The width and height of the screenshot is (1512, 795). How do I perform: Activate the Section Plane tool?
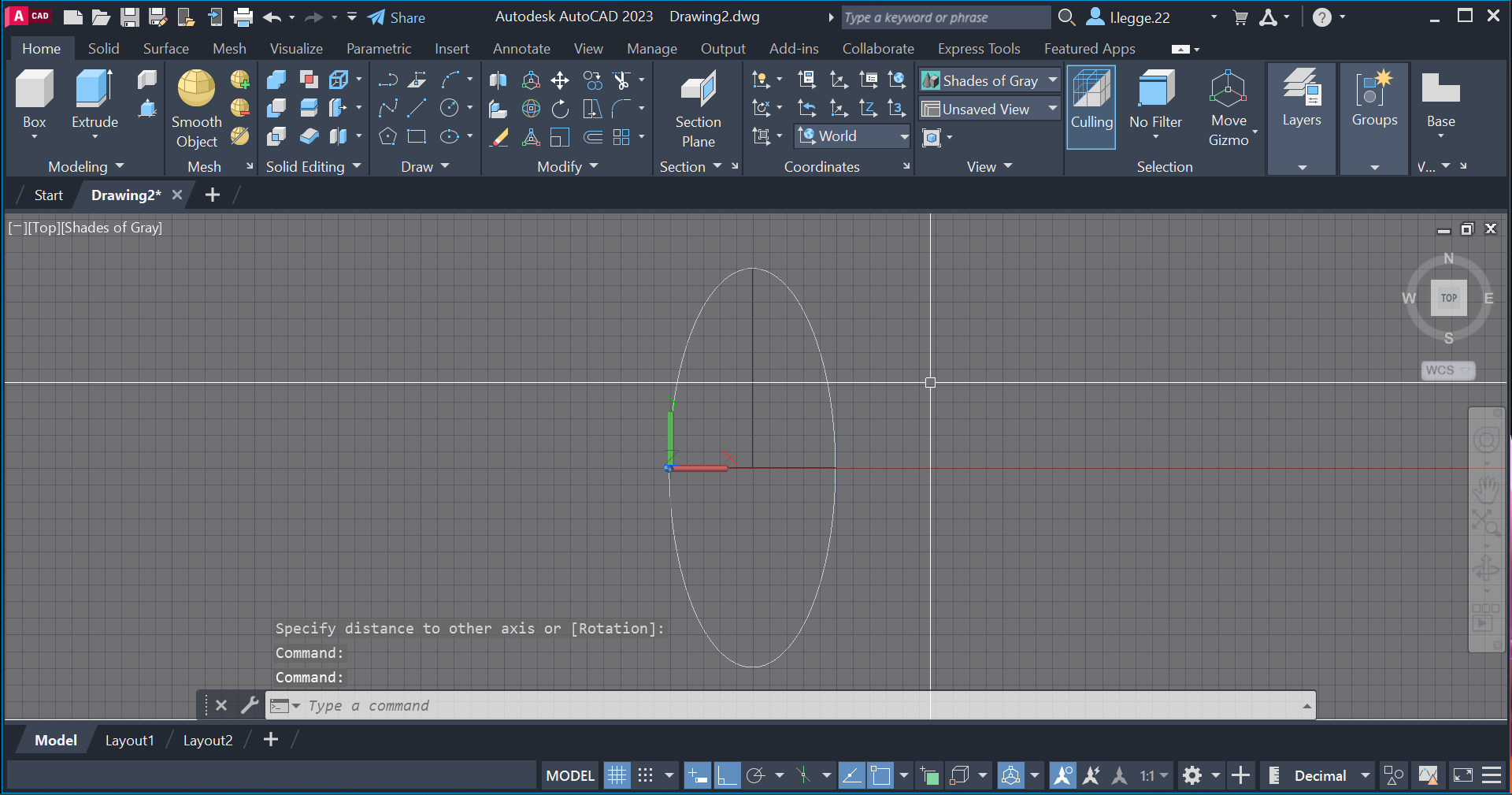pos(698,108)
